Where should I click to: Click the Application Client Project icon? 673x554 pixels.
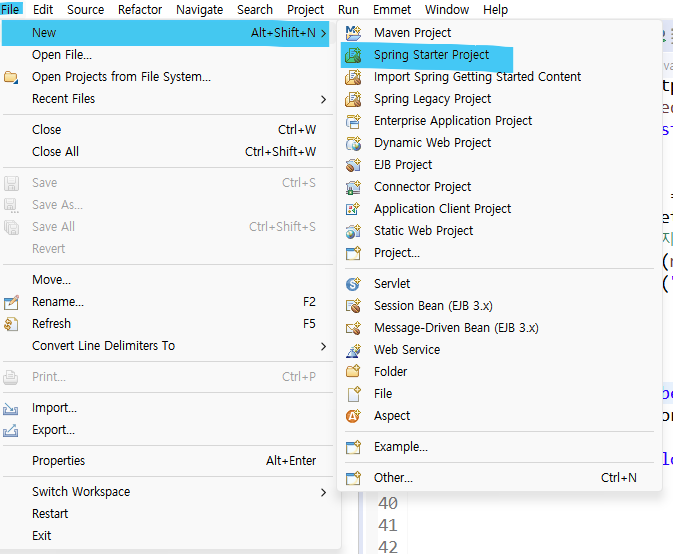click(353, 209)
